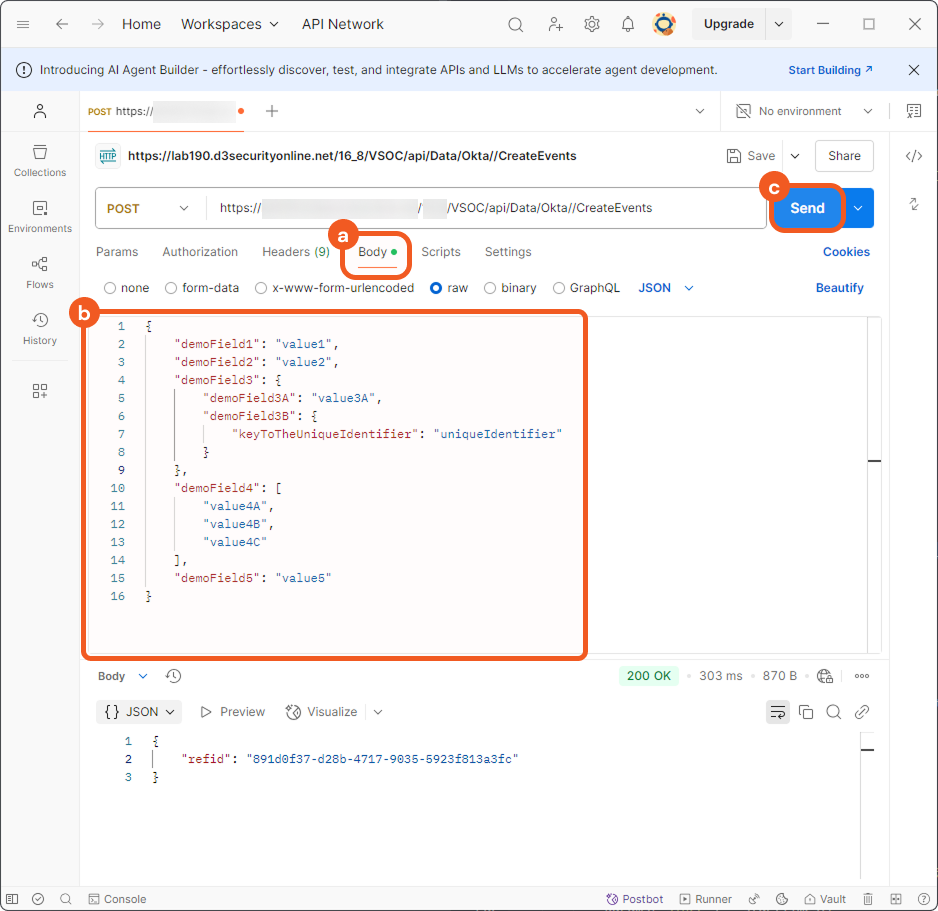The height and width of the screenshot is (911, 938).
Task: Open the POST method dropdown
Action: click(148, 209)
